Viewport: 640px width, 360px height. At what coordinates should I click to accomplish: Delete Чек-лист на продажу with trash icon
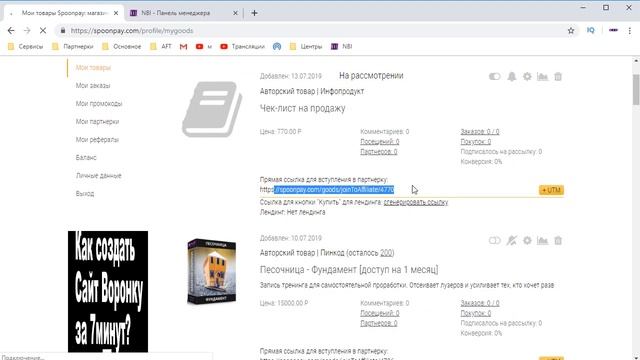click(558, 76)
